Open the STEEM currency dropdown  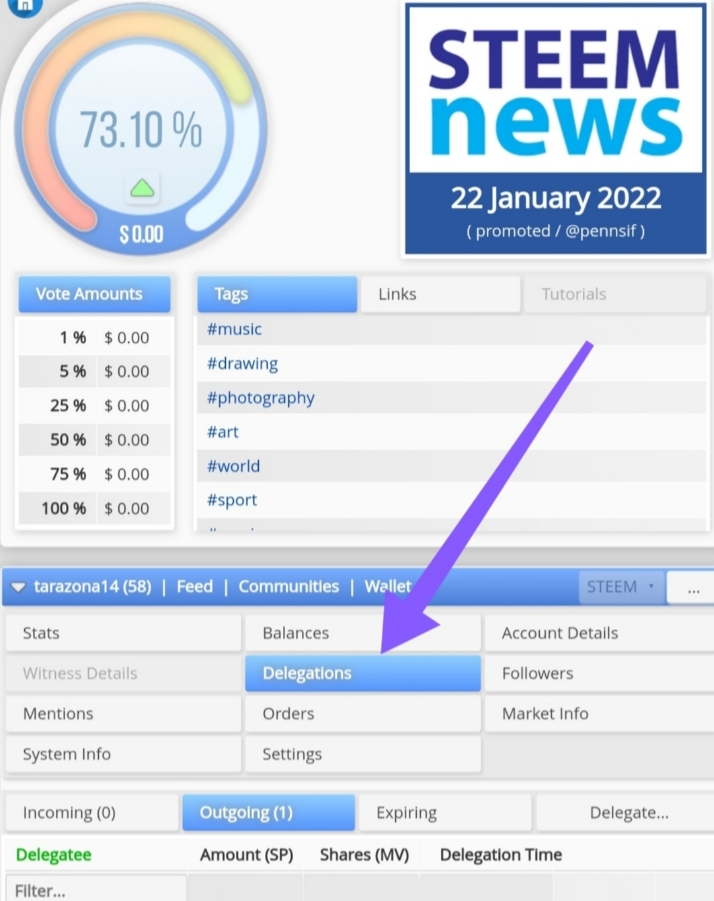click(x=621, y=587)
